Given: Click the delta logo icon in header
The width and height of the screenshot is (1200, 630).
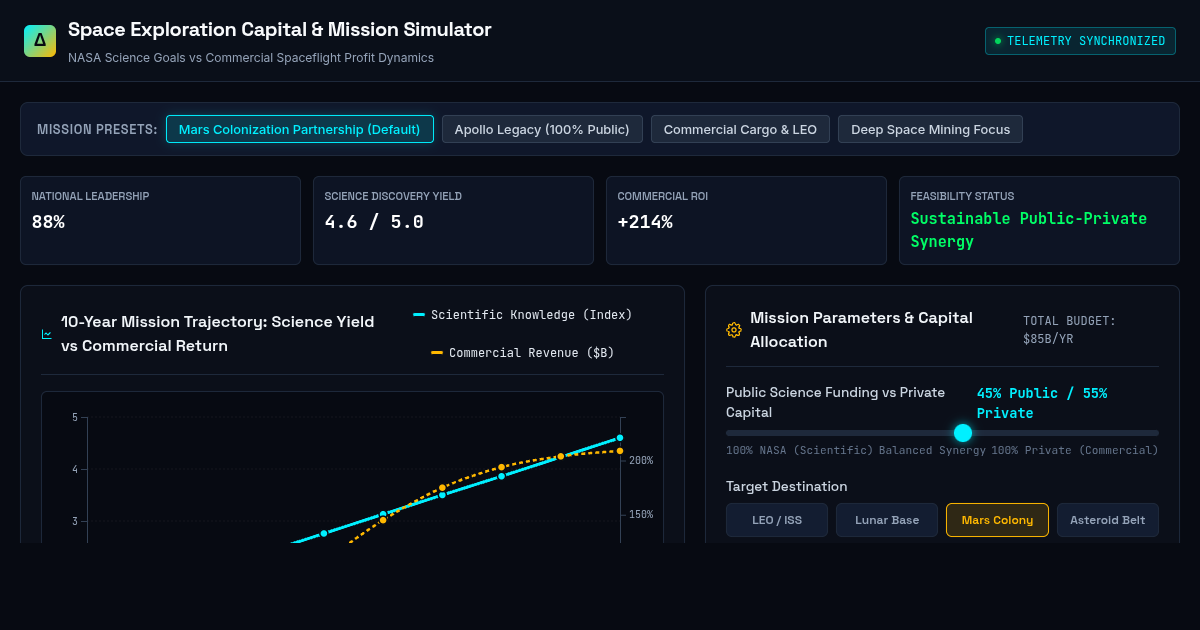Looking at the screenshot, I should (40, 41).
